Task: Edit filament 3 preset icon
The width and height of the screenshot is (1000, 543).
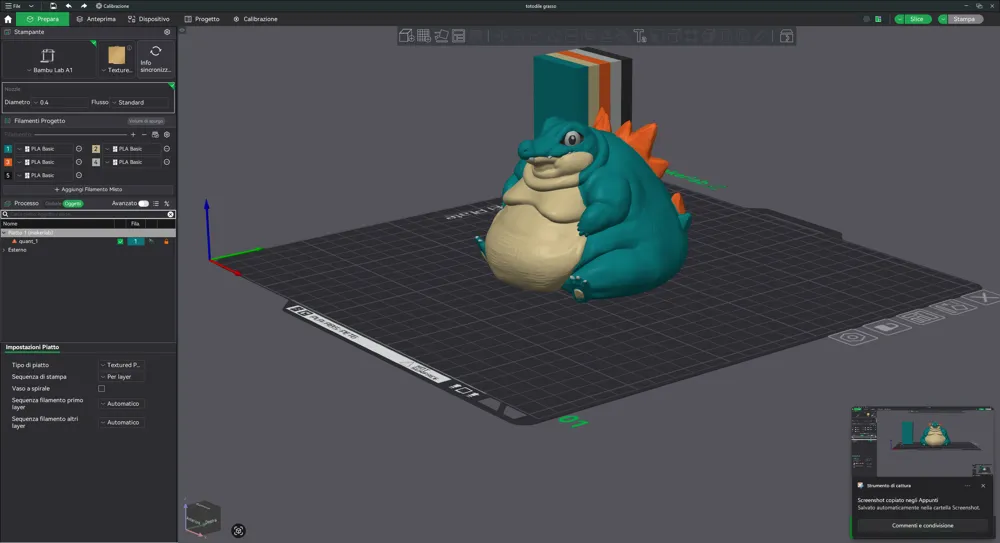Action: coord(79,162)
